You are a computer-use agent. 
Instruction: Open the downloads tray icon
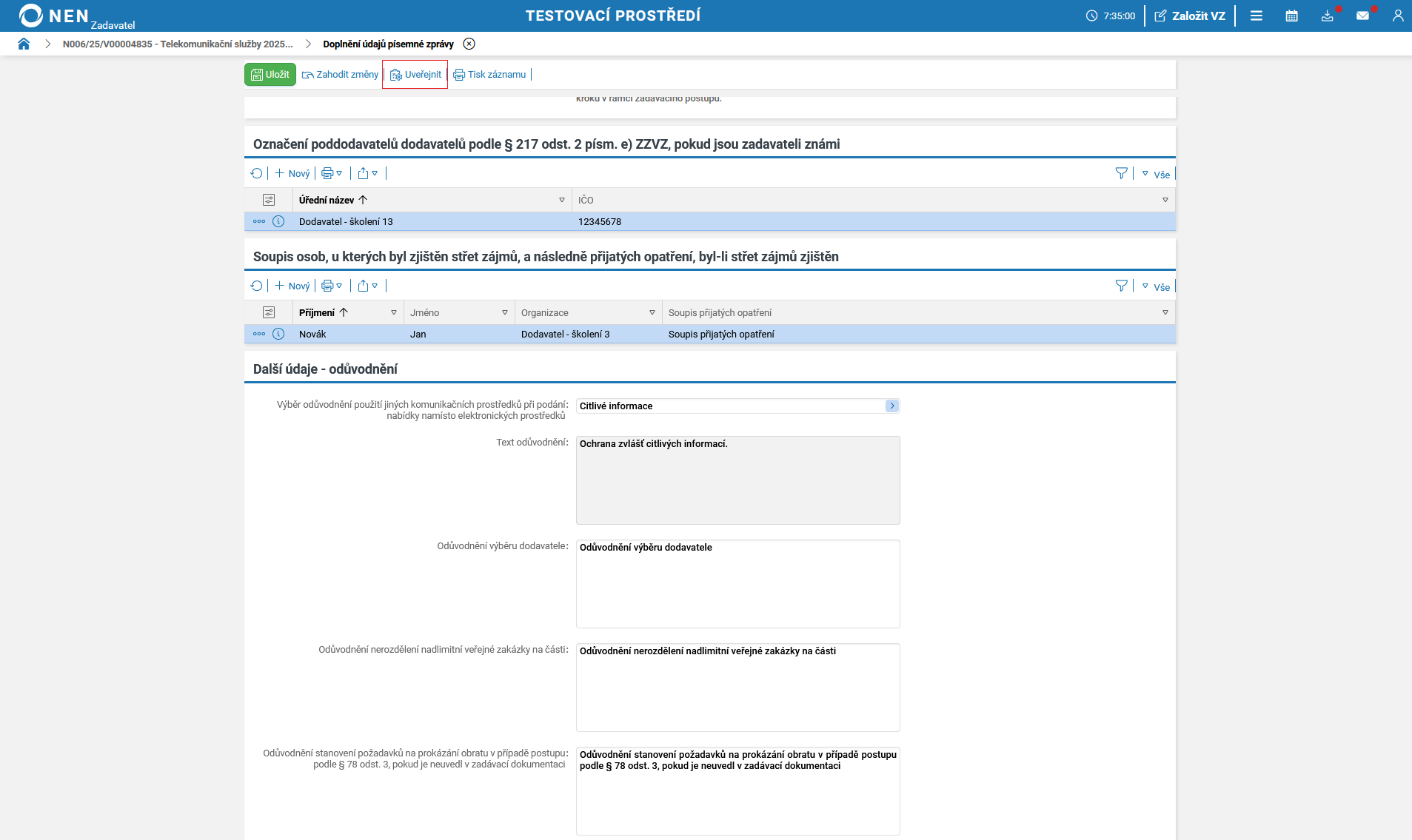tap(1328, 16)
